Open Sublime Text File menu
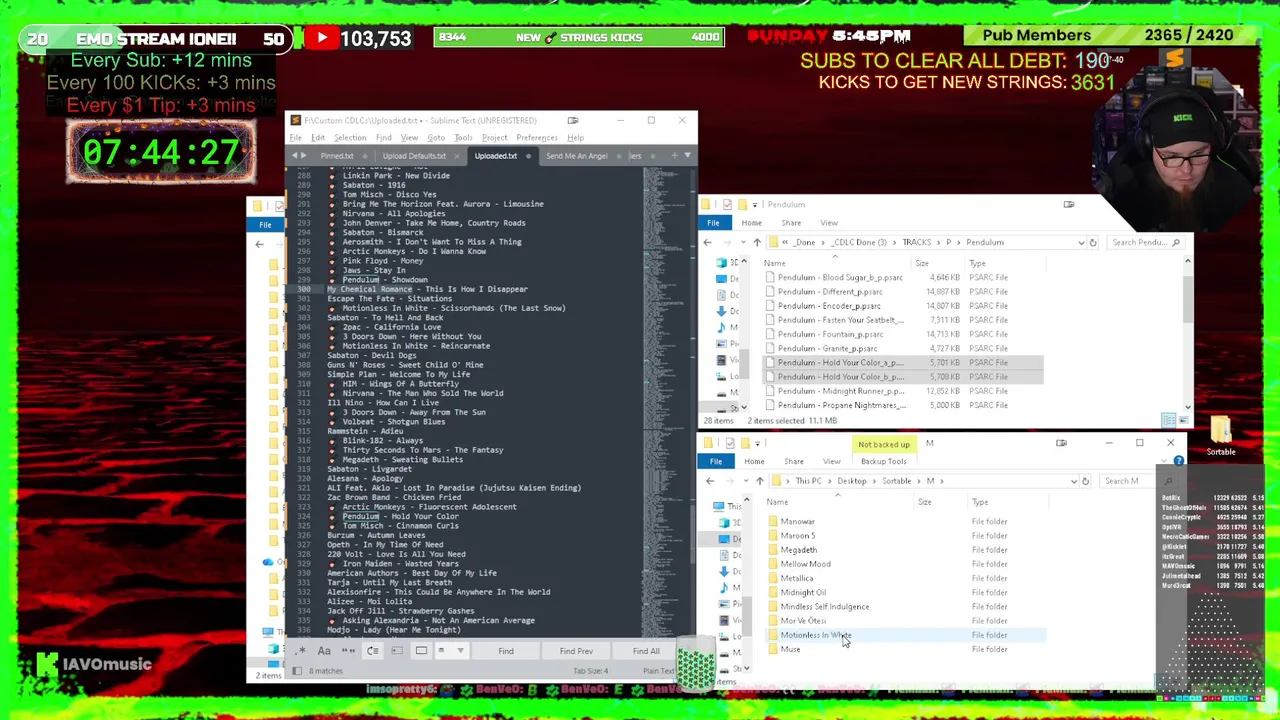 (296, 138)
